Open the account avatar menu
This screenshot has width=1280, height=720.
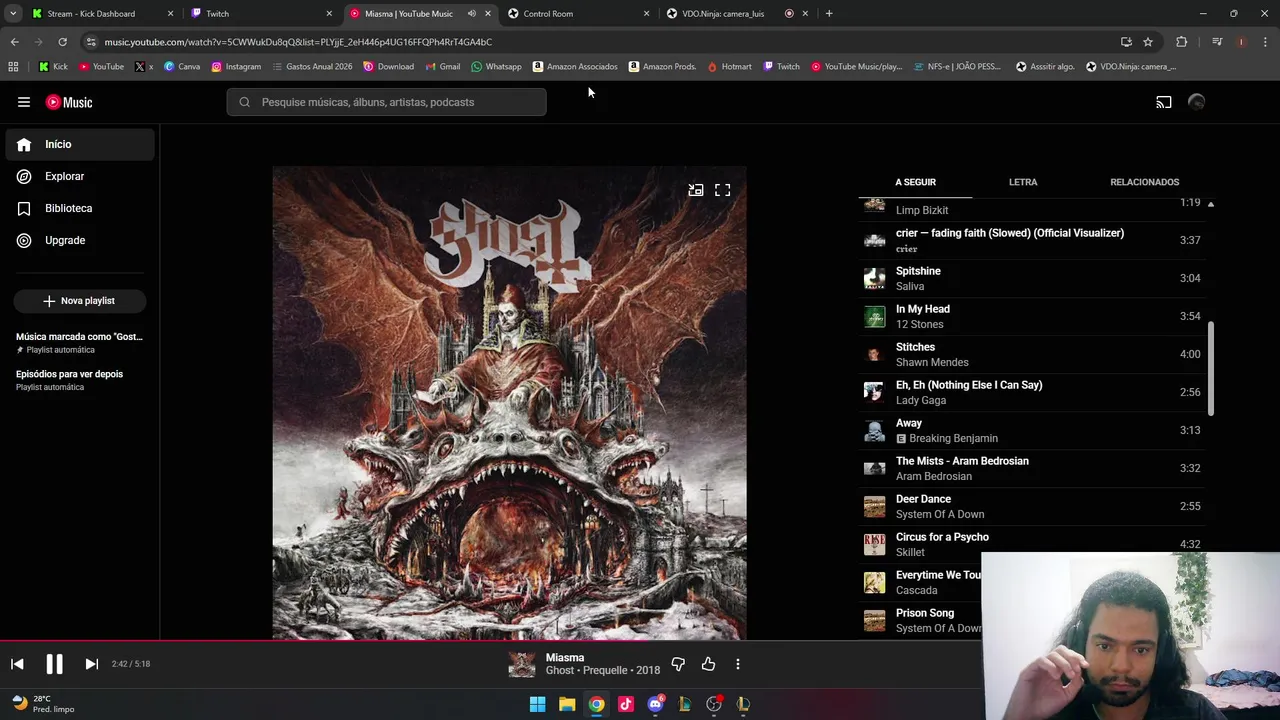(x=1196, y=102)
